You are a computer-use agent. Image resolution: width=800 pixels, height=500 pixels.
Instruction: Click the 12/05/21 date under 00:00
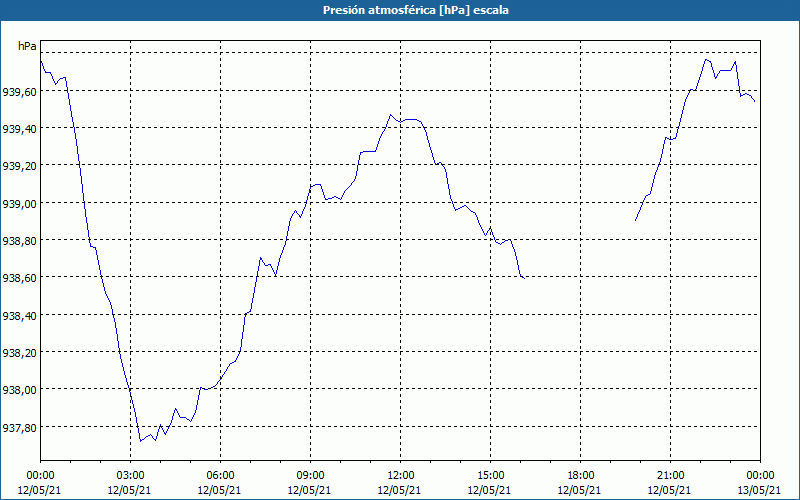tap(40, 490)
